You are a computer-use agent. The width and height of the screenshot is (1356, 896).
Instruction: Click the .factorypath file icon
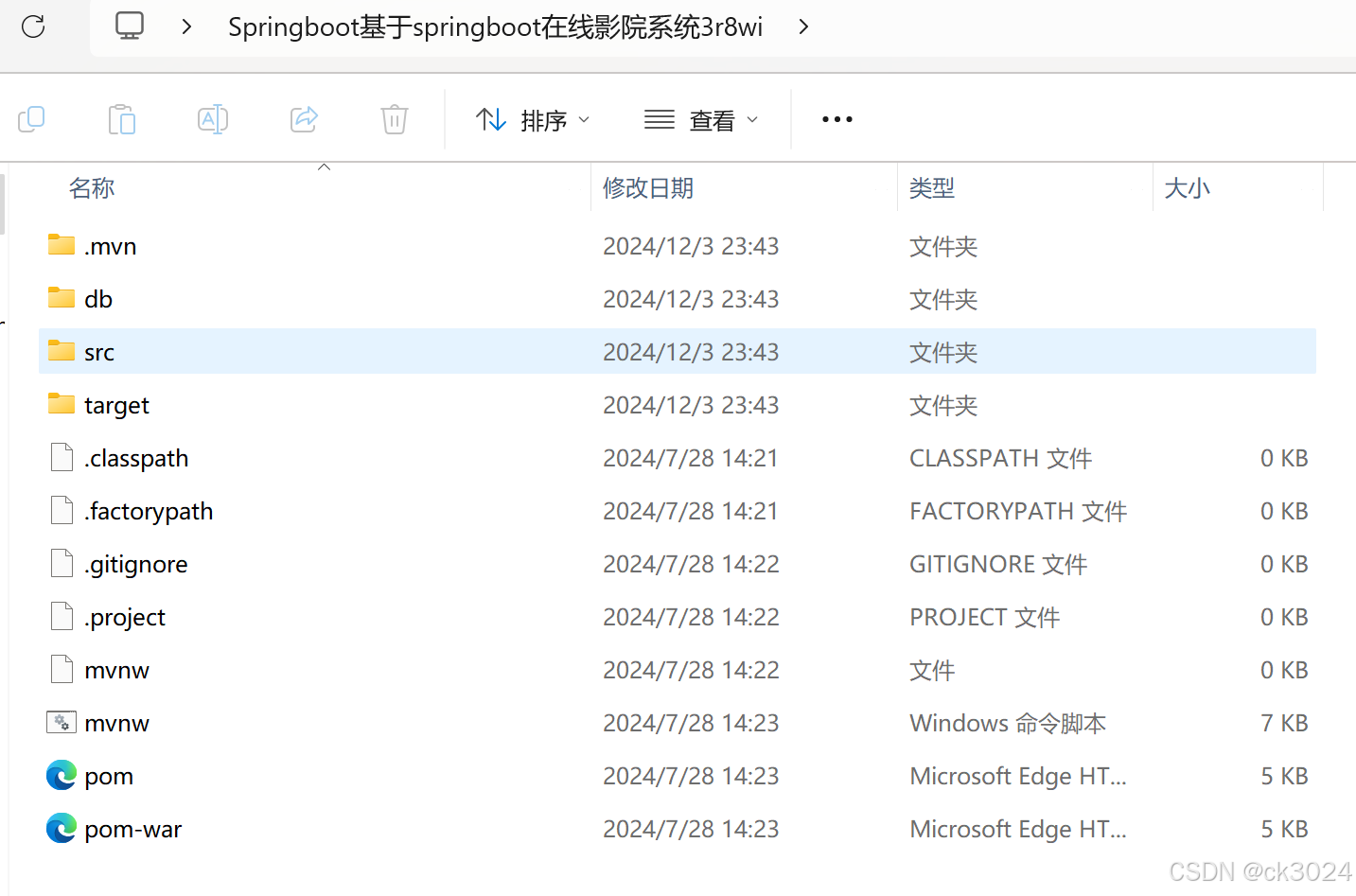(x=62, y=510)
